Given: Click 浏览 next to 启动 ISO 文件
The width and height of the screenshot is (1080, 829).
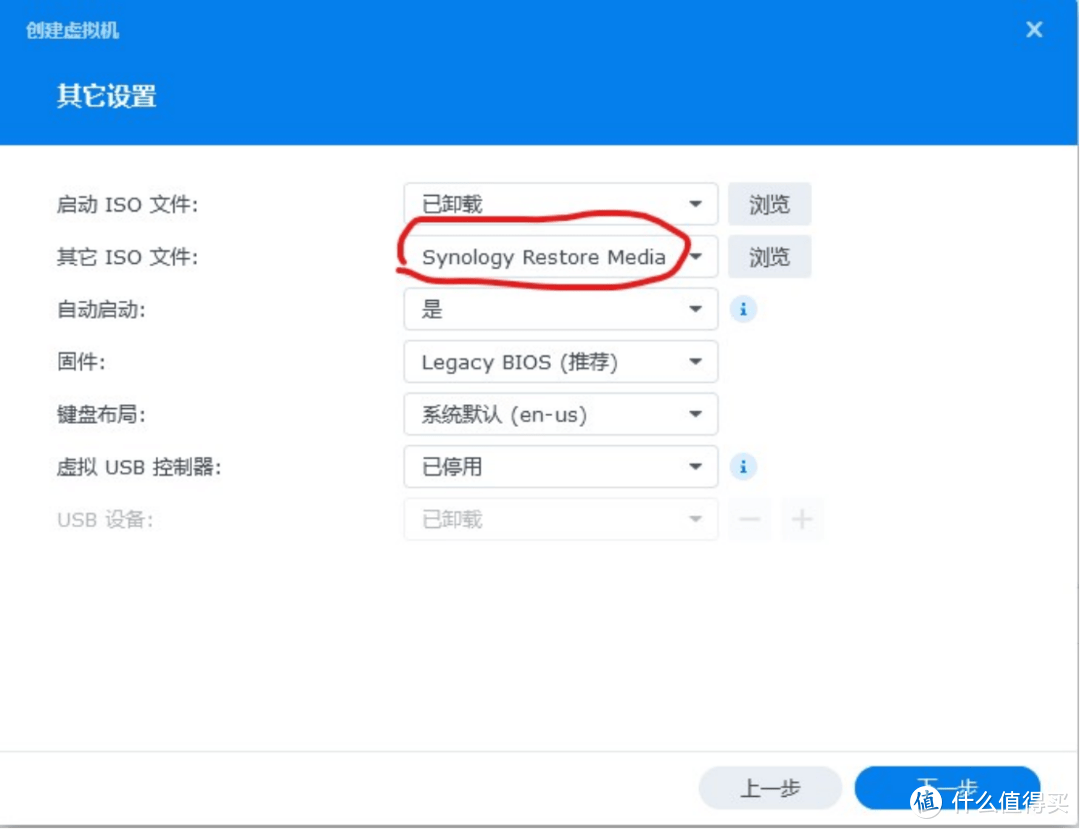Looking at the screenshot, I should (x=769, y=203).
